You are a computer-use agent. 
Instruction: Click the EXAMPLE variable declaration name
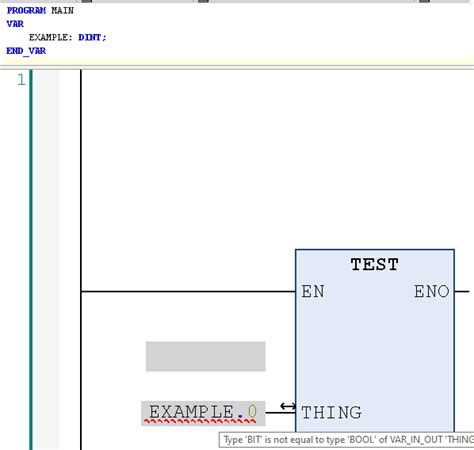click(x=49, y=37)
